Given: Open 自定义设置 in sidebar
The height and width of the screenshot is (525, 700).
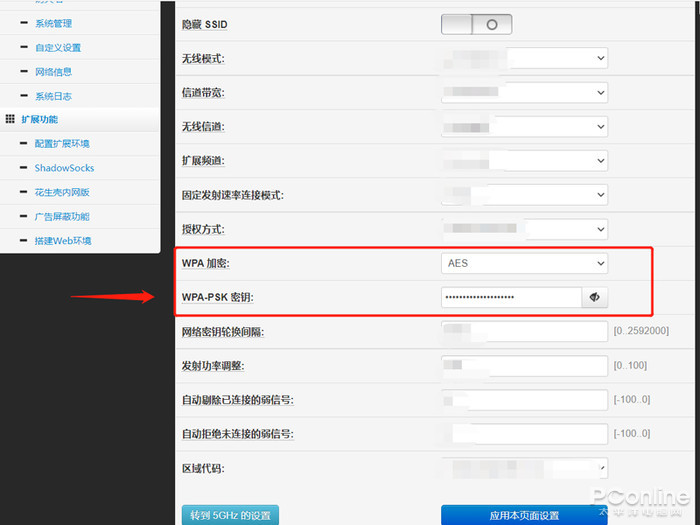Looking at the screenshot, I should 58,47.
